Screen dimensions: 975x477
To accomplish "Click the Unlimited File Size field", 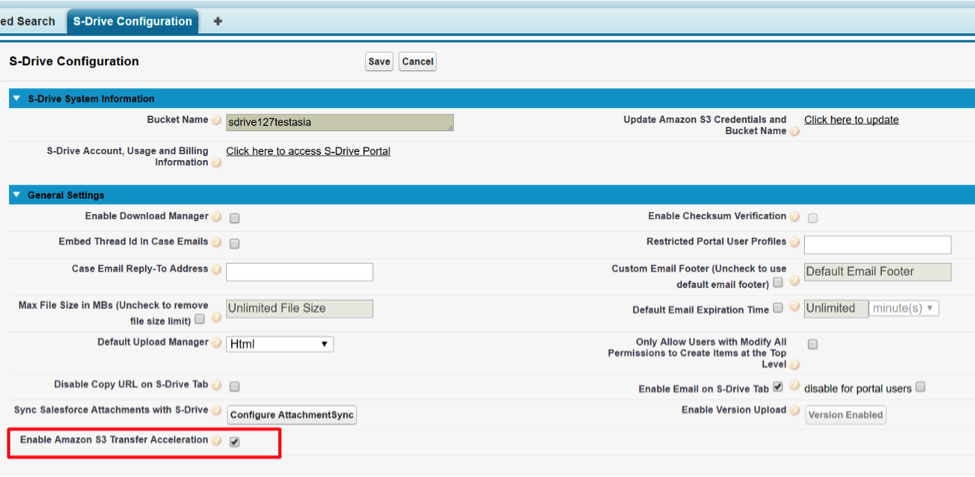I will (x=300, y=309).
